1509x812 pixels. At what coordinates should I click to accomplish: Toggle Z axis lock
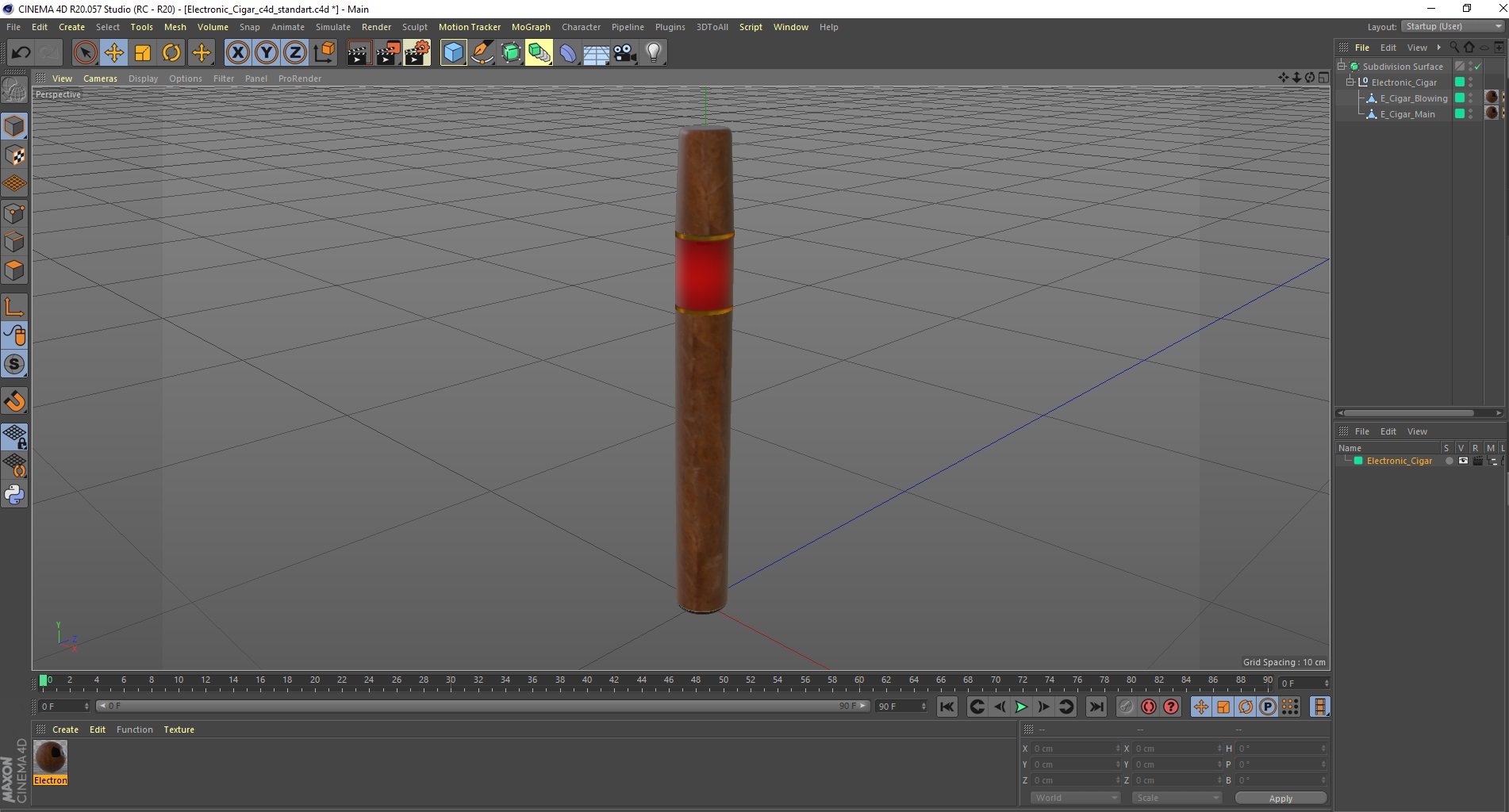(x=295, y=53)
